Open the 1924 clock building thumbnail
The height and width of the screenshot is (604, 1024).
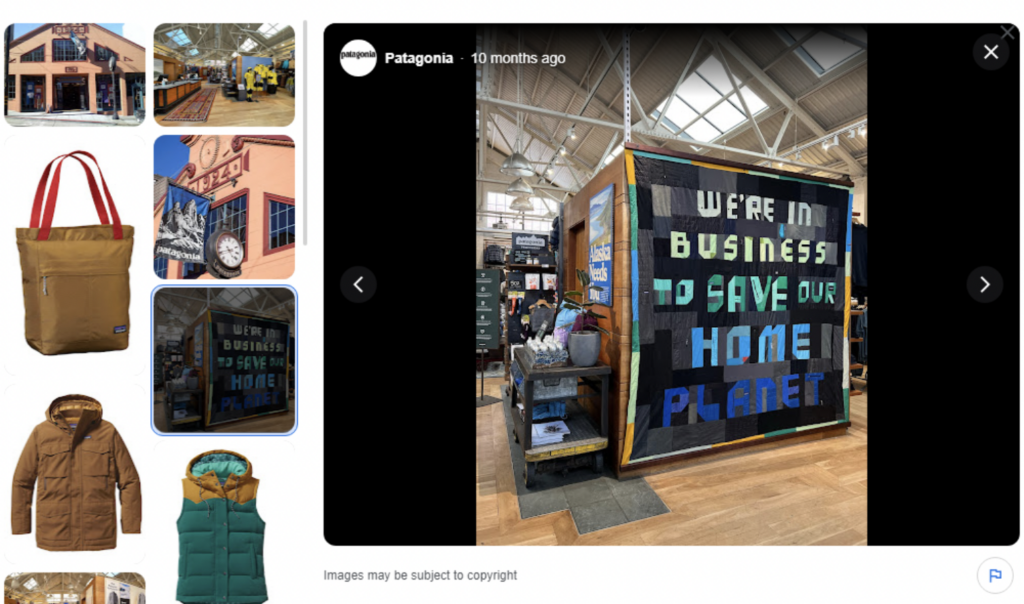224,207
